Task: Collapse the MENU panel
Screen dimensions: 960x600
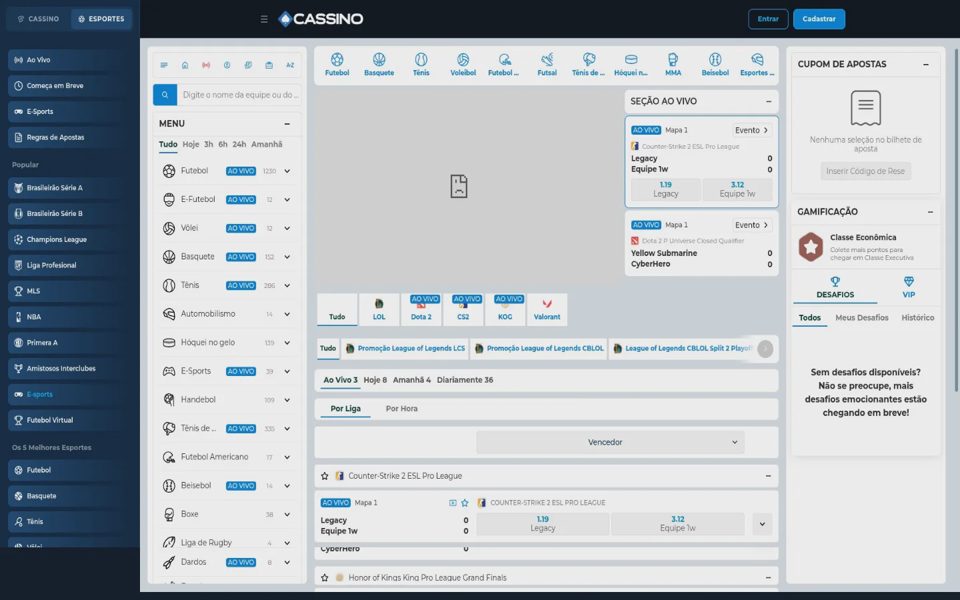Action: click(x=287, y=124)
